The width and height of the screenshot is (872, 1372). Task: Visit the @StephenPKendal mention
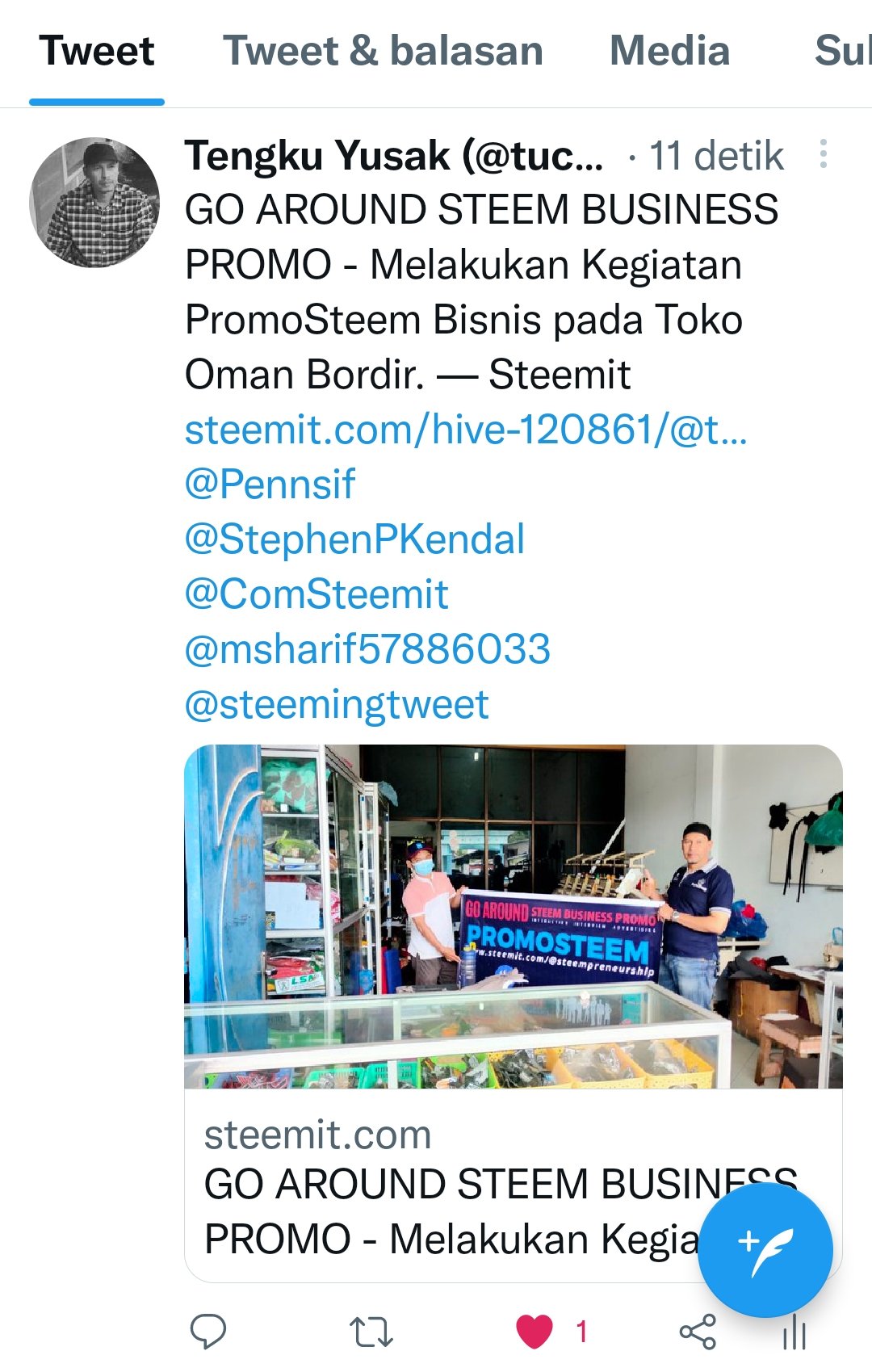pos(354,539)
